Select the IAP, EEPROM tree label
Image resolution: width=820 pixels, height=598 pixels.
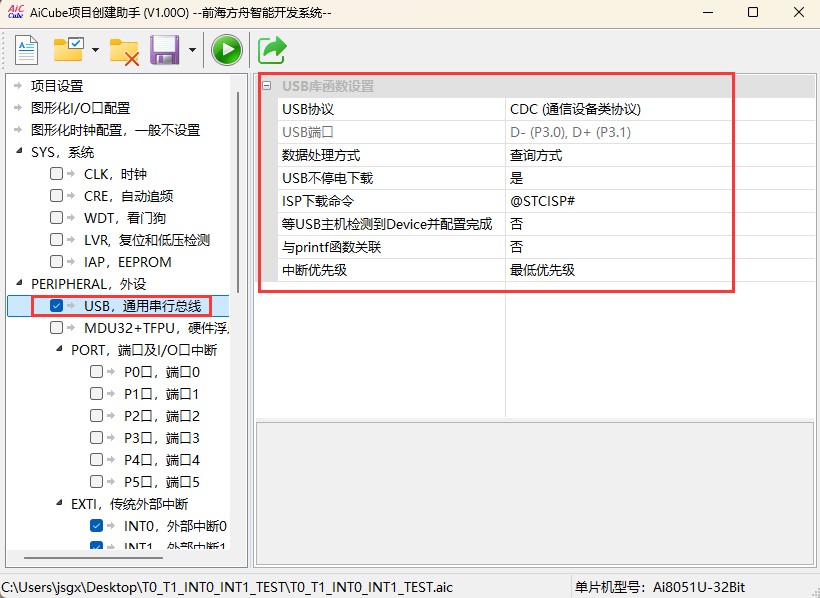(x=128, y=262)
